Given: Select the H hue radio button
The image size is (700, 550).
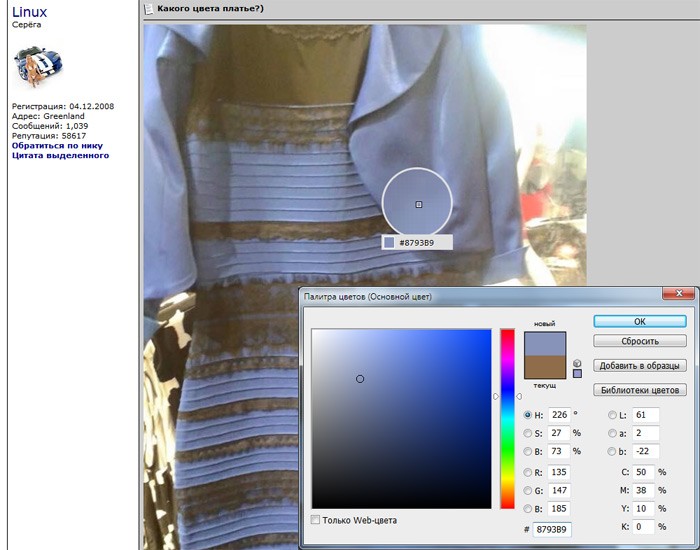Looking at the screenshot, I should tap(528, 414).
